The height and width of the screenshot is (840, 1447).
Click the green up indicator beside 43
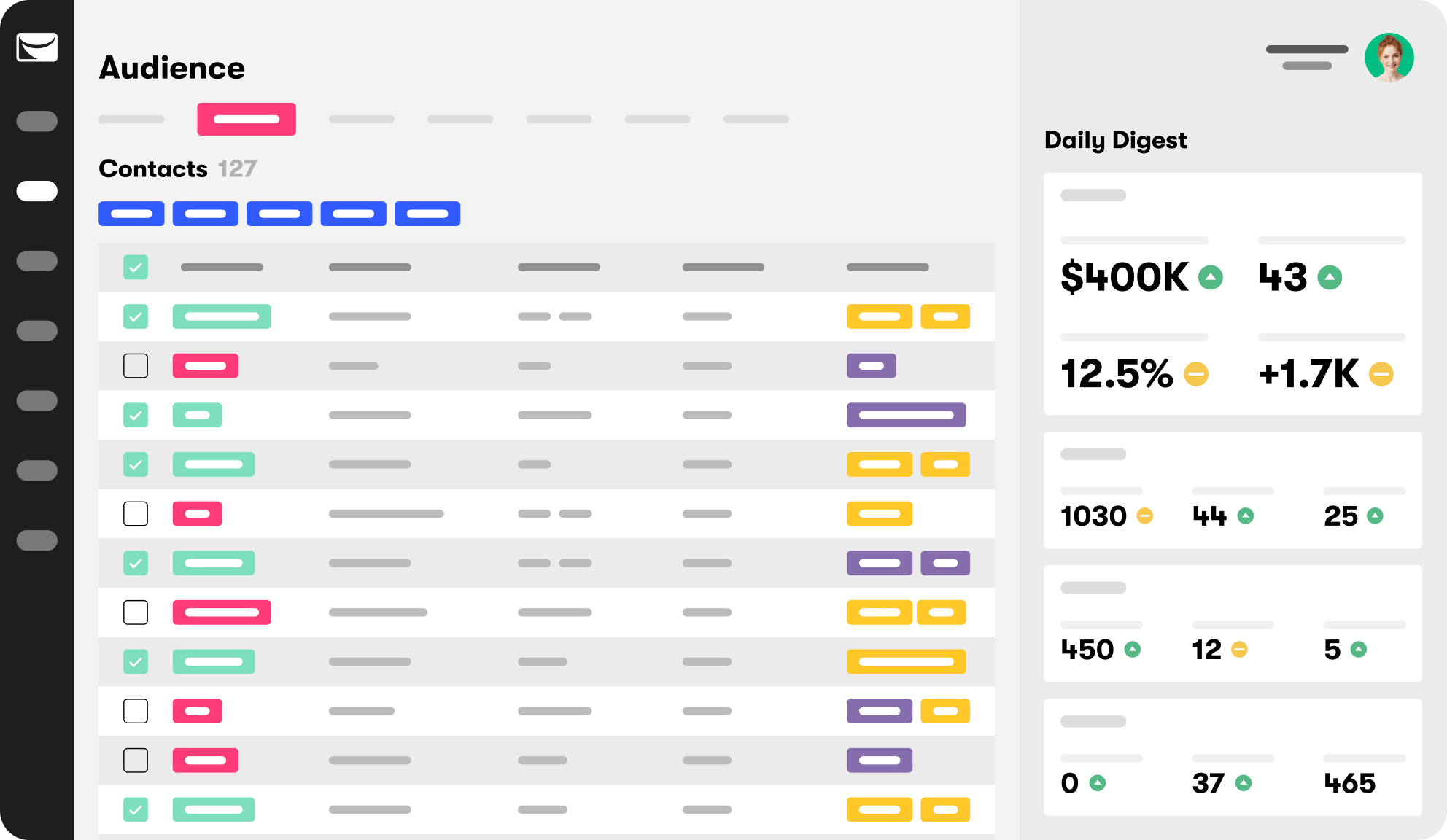(1330, 277)
